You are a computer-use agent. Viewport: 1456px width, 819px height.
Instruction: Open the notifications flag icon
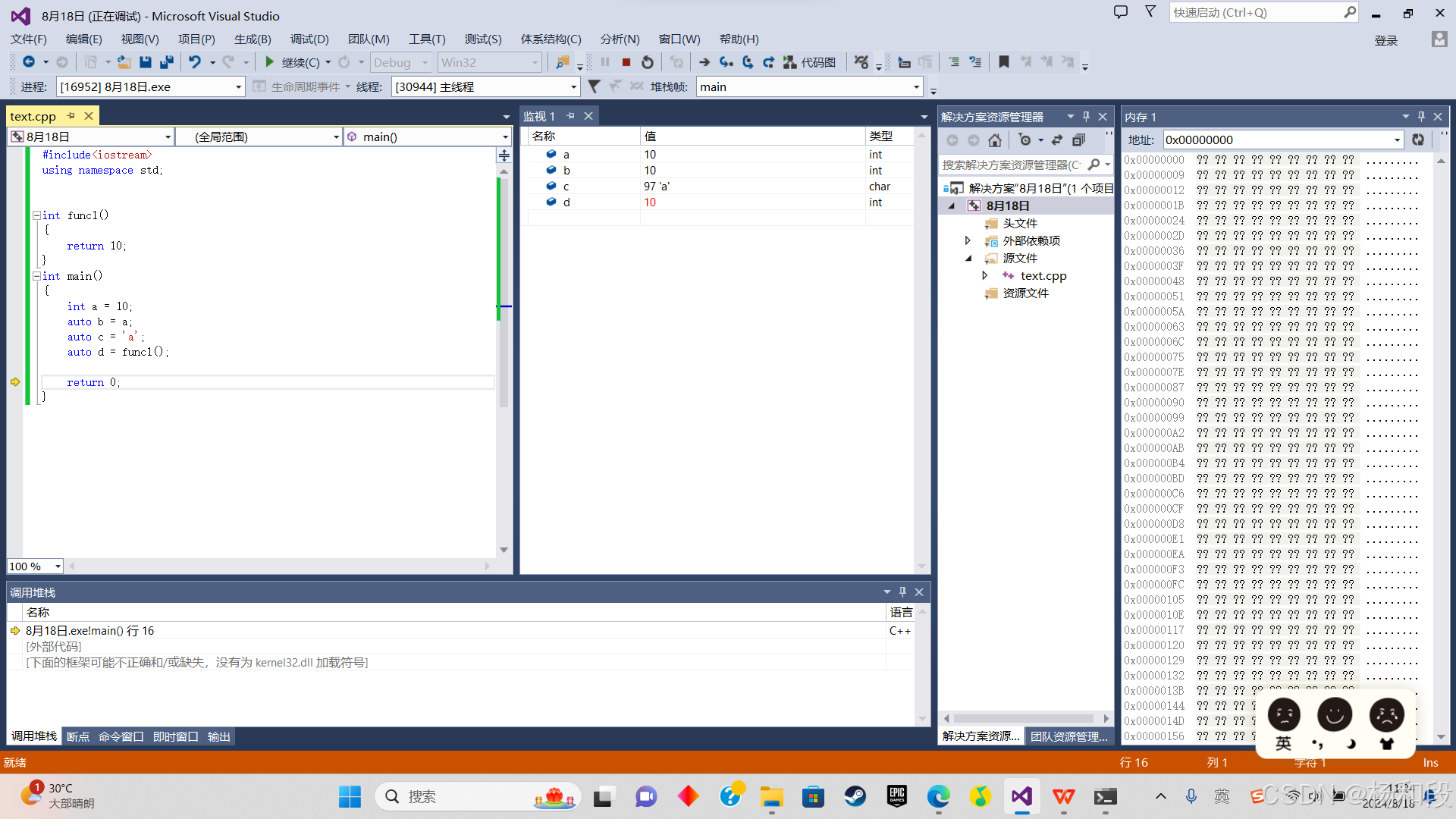click(1150, 12)
